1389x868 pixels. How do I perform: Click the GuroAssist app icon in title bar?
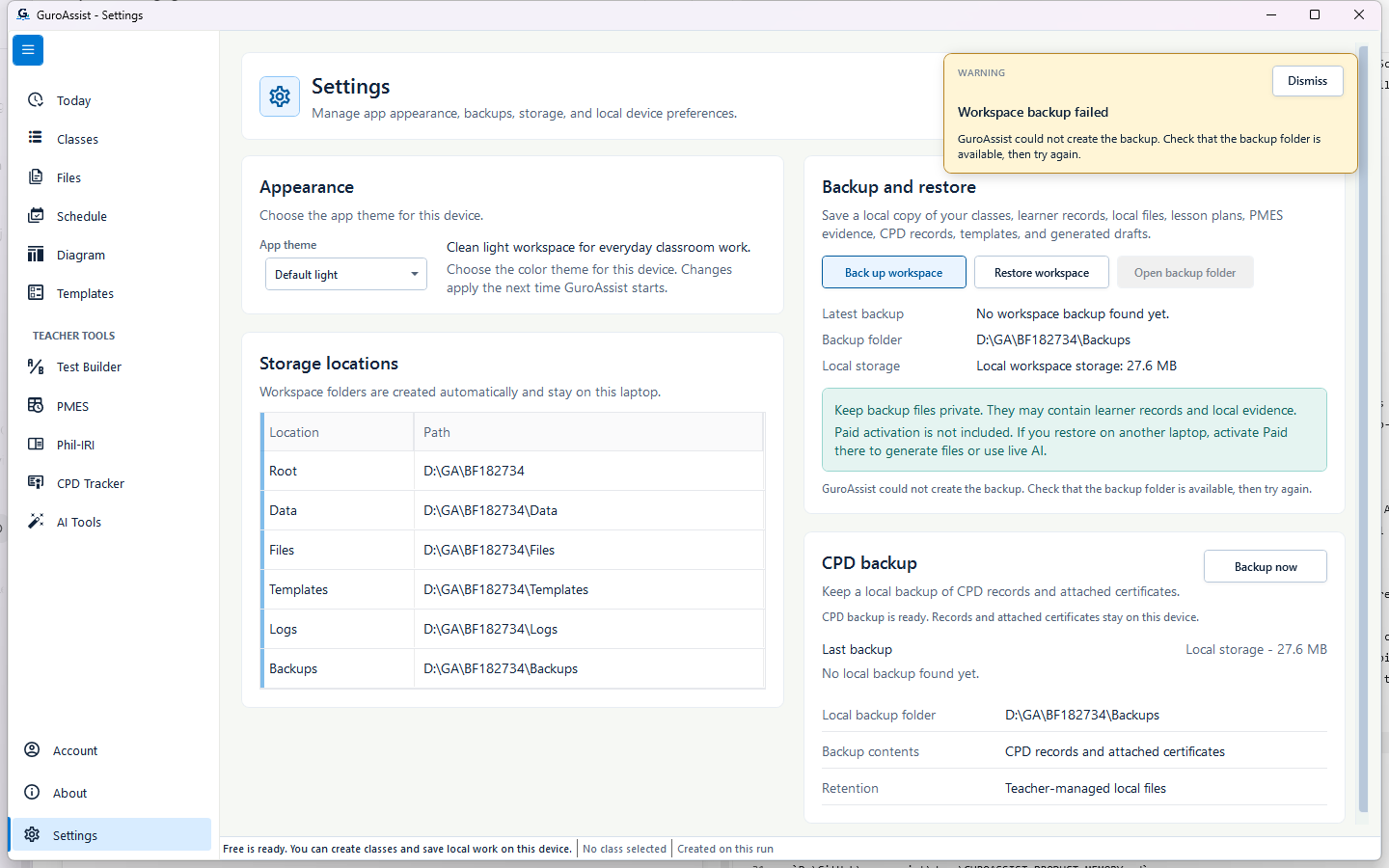(x=23, y=14)
